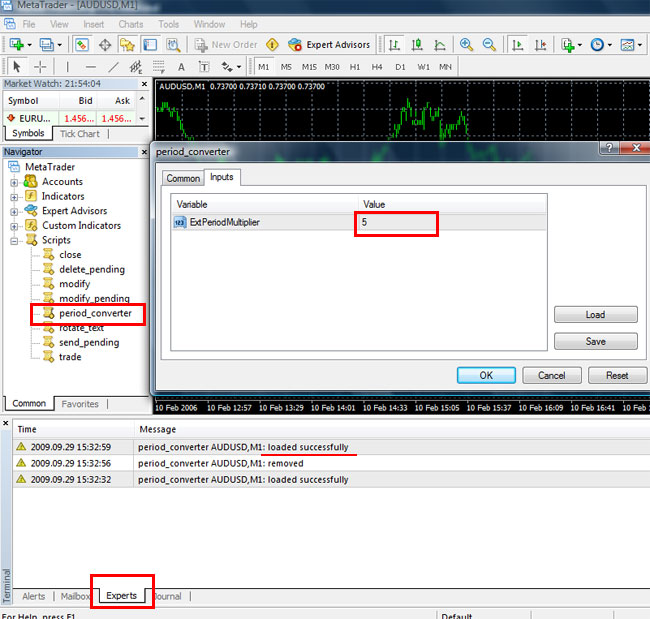This screenshot has width=650, height=619.
Task: Open the Periods clock dropdown
Action: click(x=601, y=44)
